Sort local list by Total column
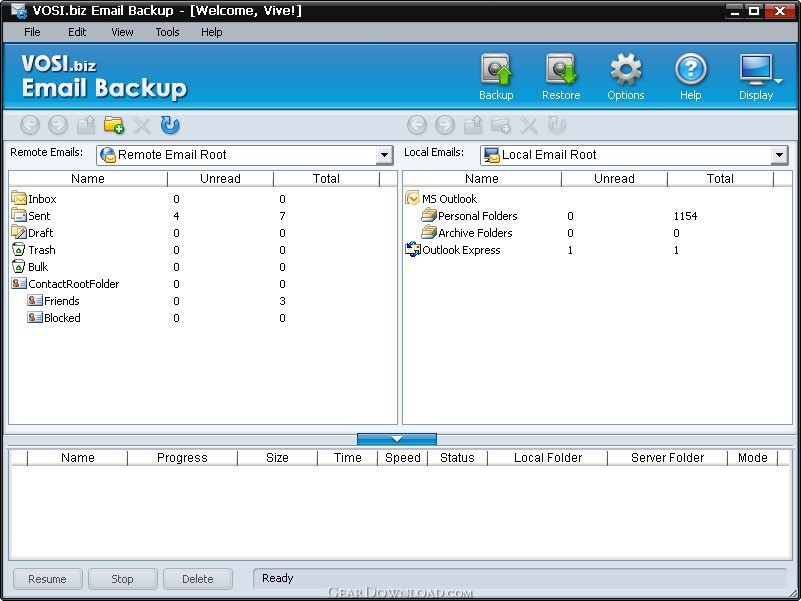This screenshot has width=801, height=601. click(x=720, y=178)
